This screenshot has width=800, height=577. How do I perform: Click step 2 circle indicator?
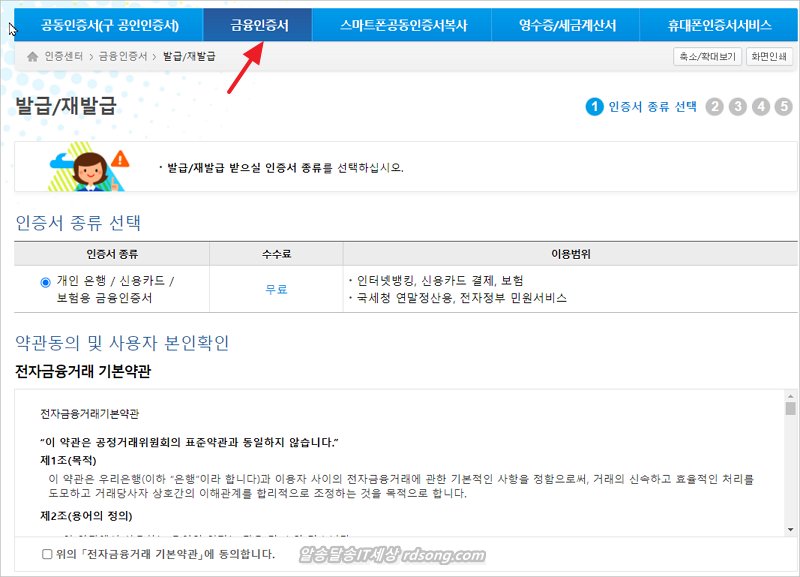tap(715, 107)
